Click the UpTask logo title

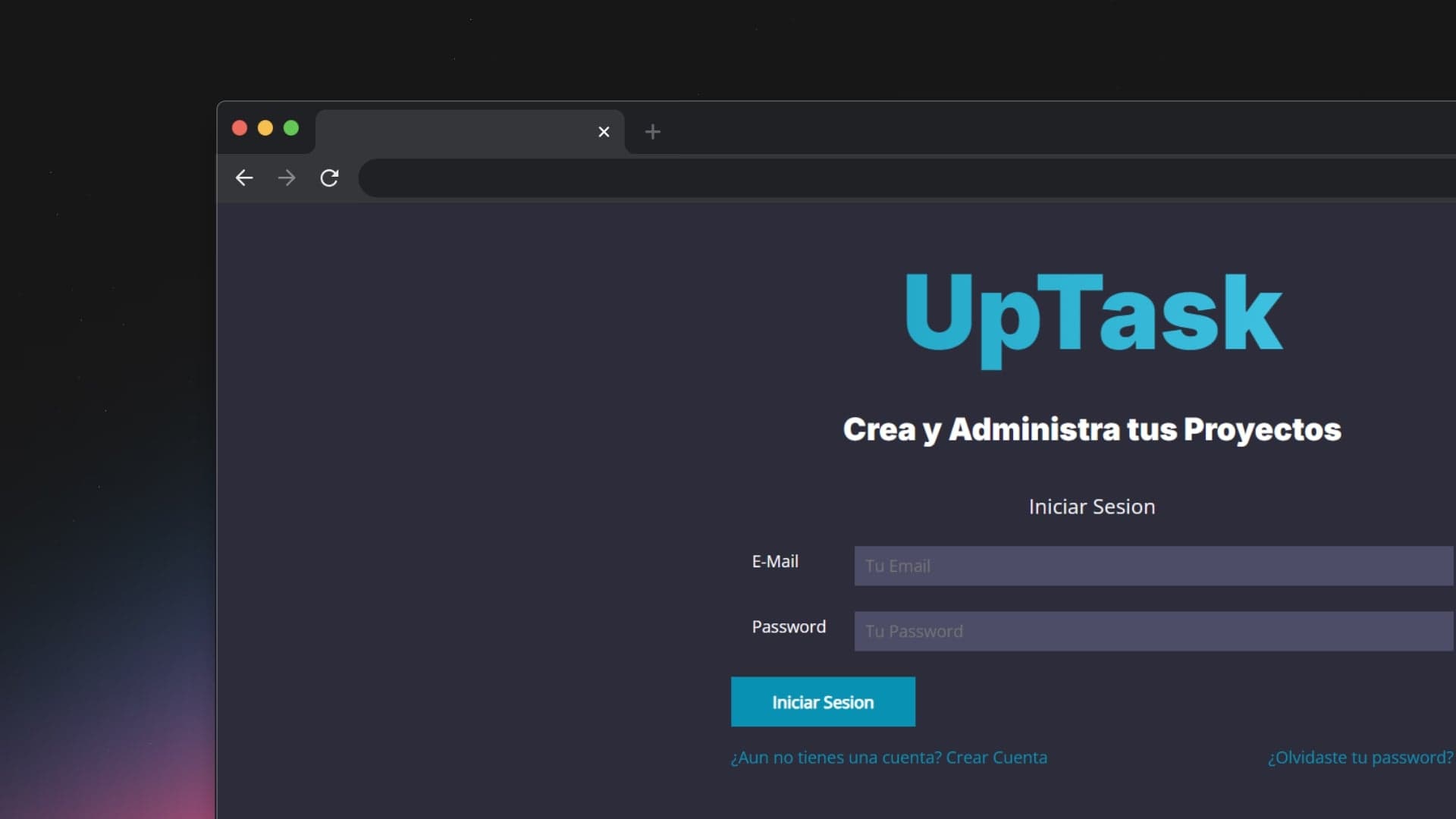coord(1092,314)
